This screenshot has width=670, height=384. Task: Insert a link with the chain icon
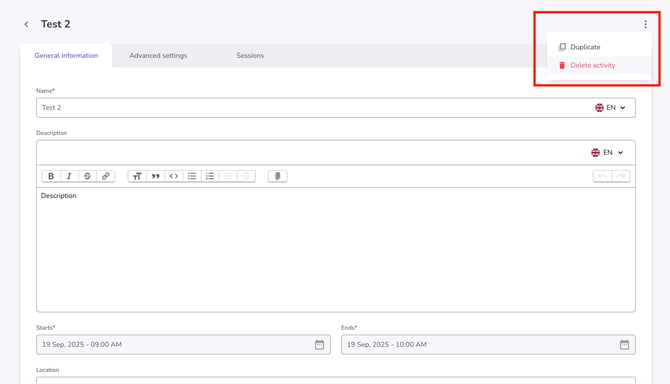(x=106, y=176)
